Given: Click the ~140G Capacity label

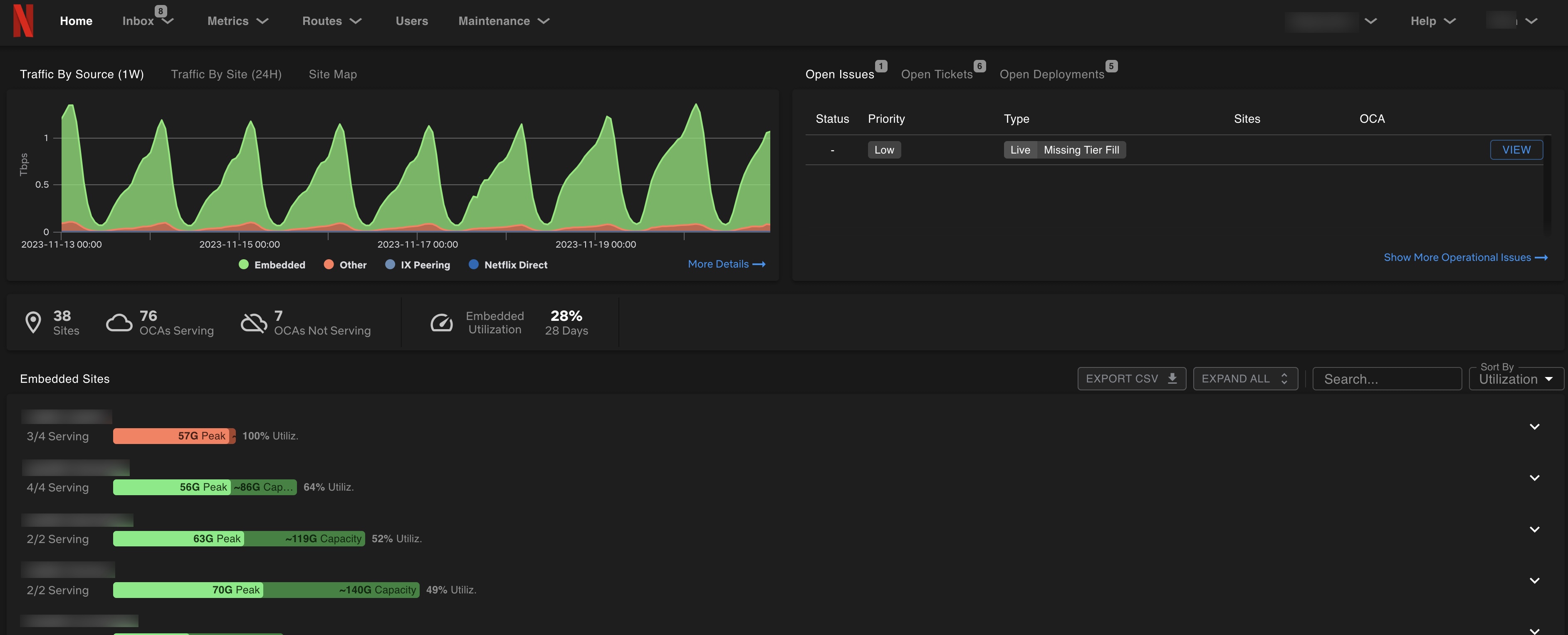Looking at the screenshot, I should click(x=377, y=590).
